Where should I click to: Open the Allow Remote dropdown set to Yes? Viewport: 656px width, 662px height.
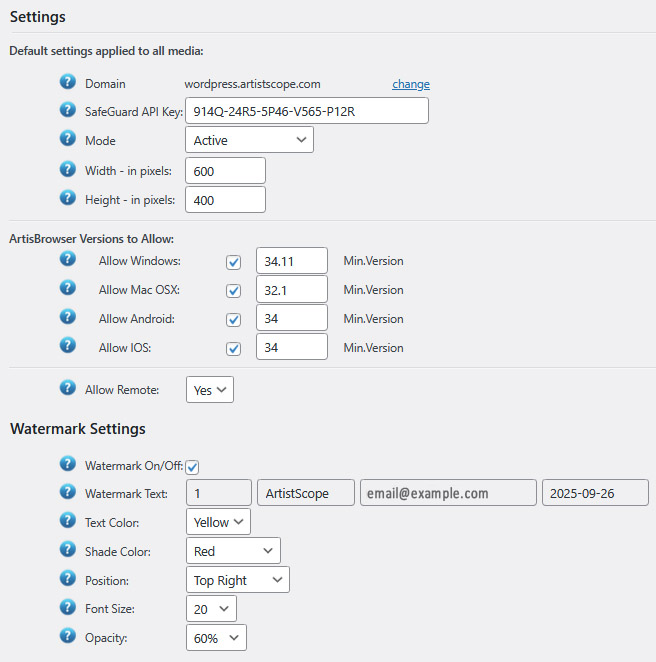click(x=210, y=390)
